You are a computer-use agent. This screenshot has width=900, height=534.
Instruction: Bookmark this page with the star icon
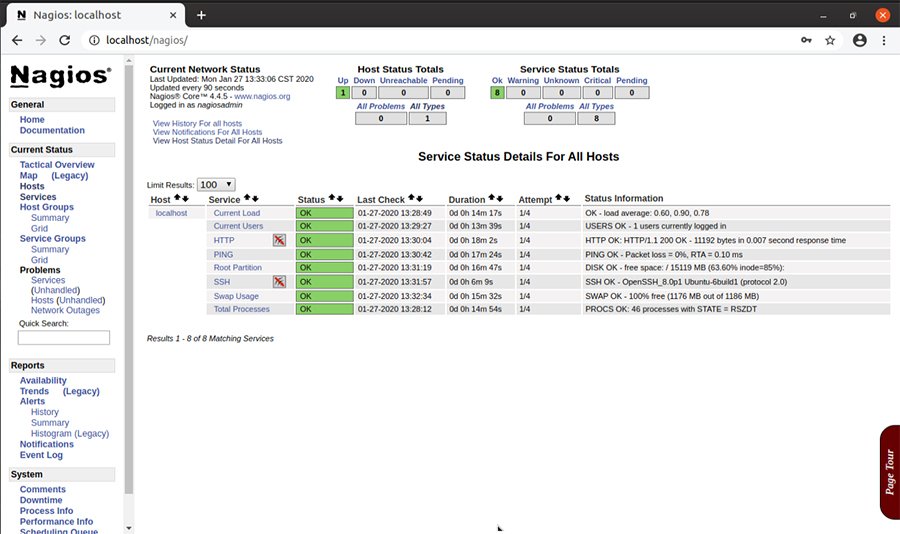pyautogui.click(x=830, y=40)
